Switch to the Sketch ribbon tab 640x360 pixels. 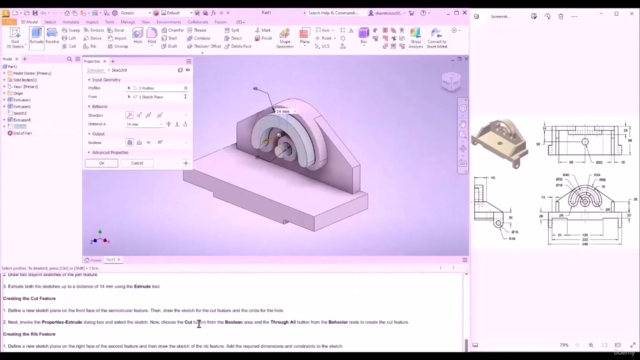click(50, 22)
